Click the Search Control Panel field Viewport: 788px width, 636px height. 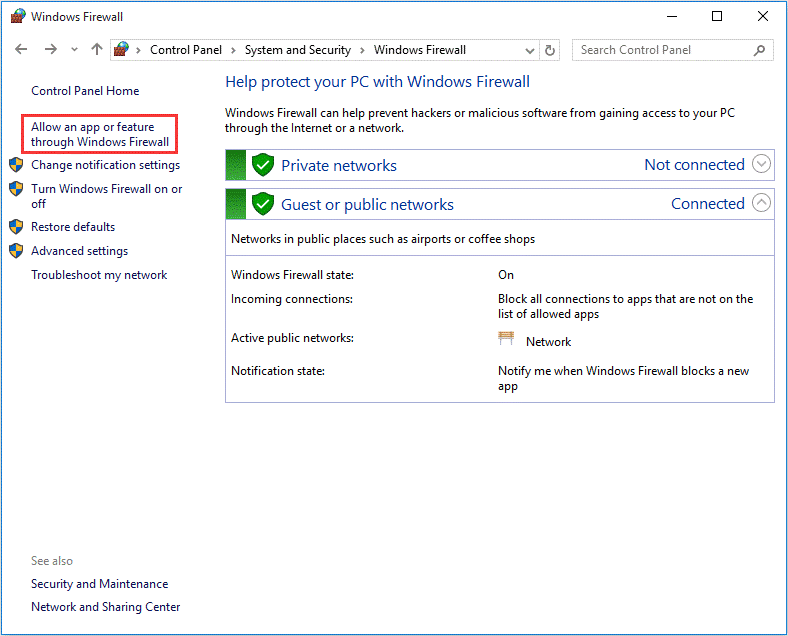pos(660,50)
